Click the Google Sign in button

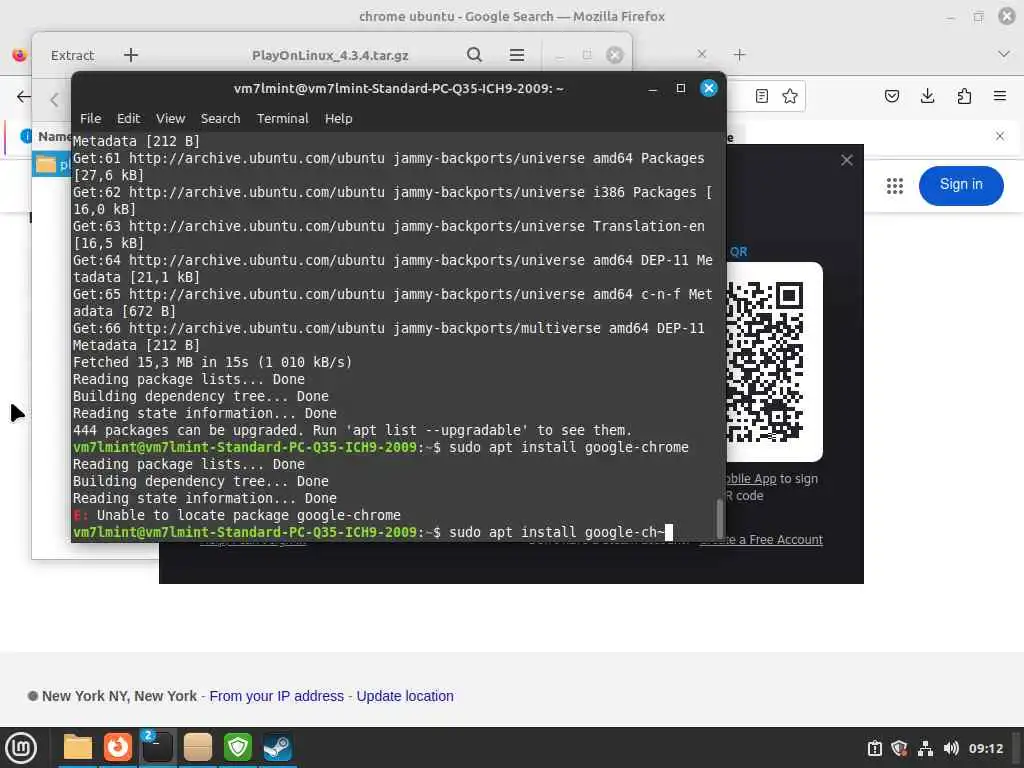click(961, 185)
